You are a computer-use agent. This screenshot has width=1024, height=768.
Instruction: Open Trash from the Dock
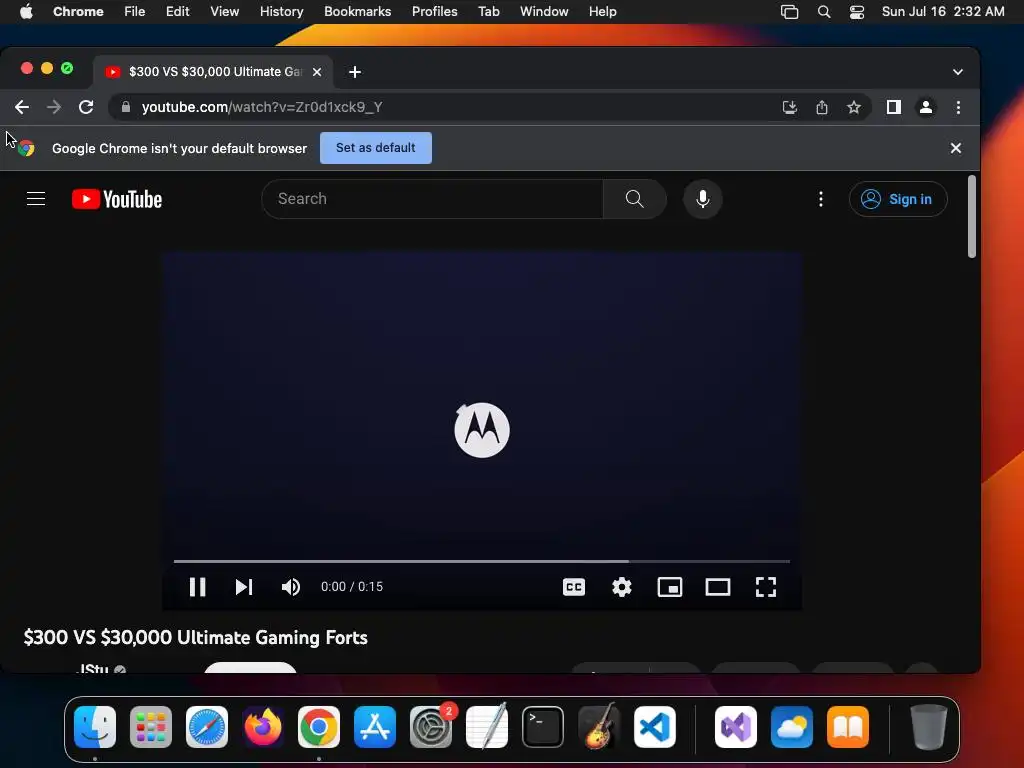[x=929, y=727]
